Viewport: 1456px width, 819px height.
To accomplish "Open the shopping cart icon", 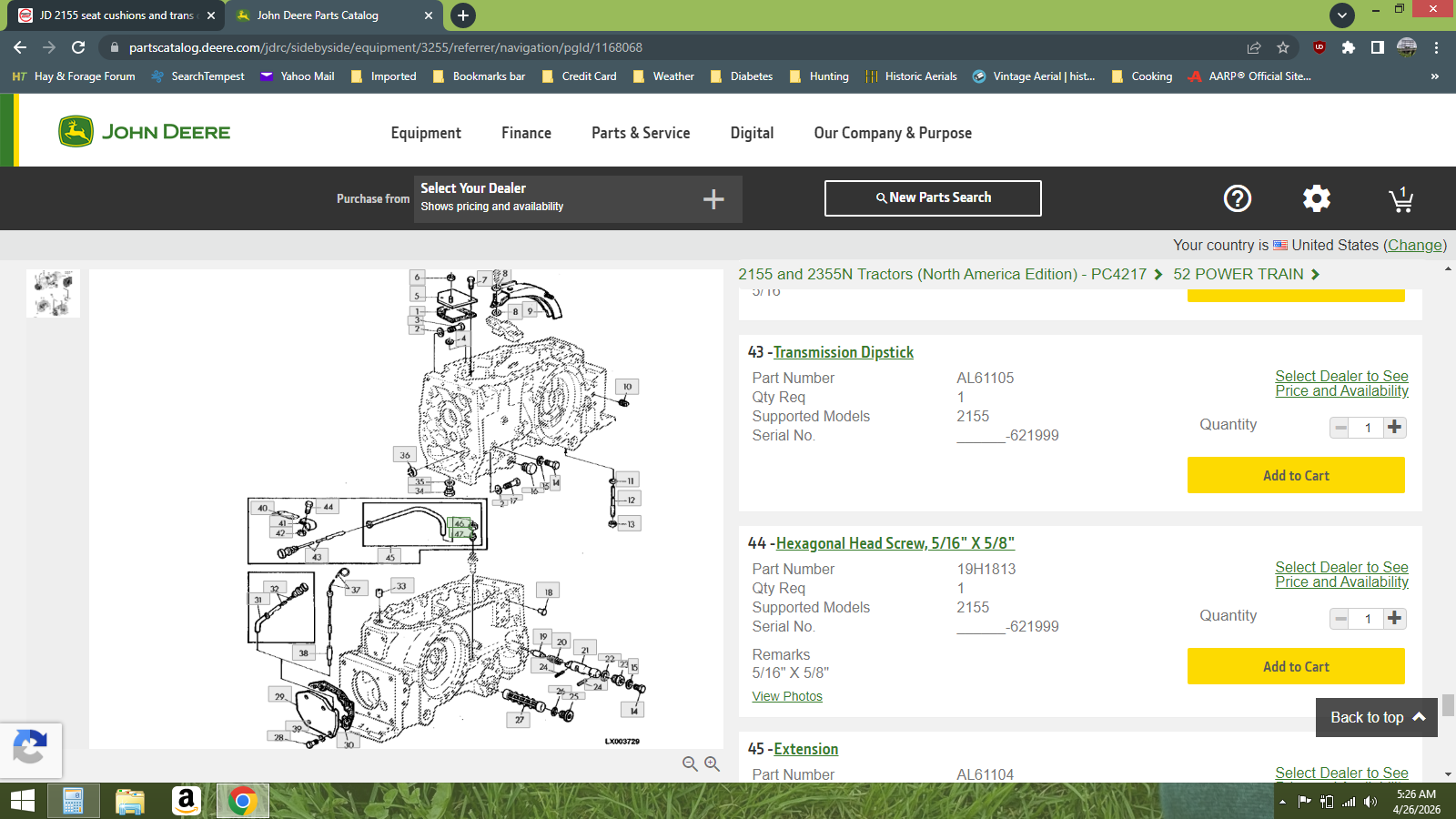I will tap(1401, 199).
